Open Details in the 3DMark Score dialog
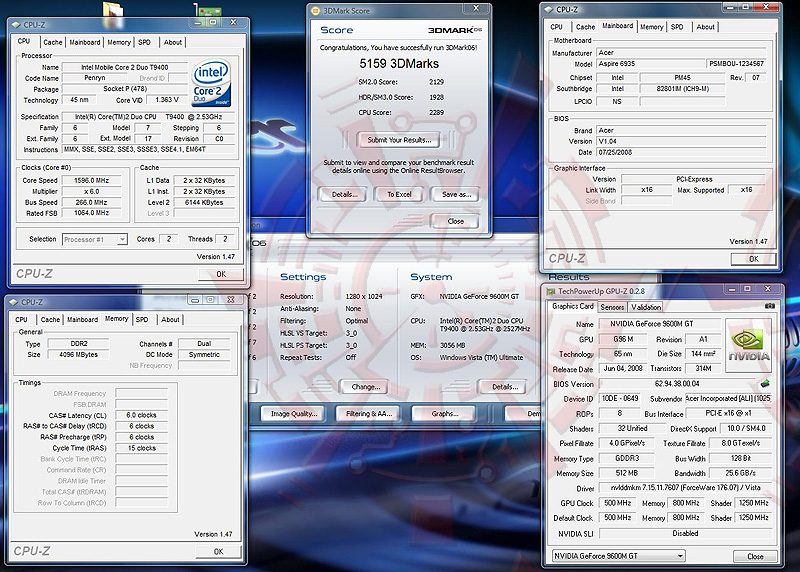Viewport: 800px width, 572px height. tap(344, 194)
